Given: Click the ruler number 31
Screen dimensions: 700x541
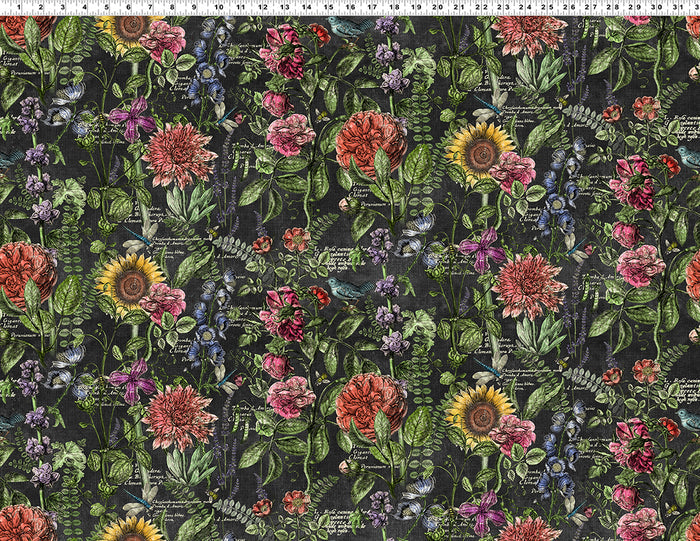Looking at the screenshot, I should (679, 7).
